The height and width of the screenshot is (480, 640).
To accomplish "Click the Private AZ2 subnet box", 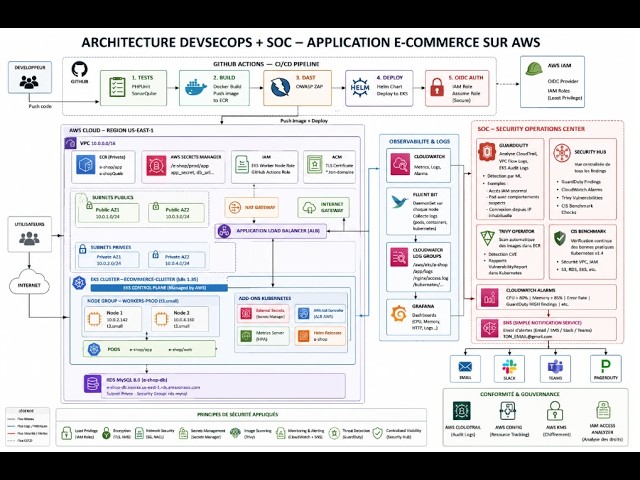I will pyautogui.click(x=177, y=260).
